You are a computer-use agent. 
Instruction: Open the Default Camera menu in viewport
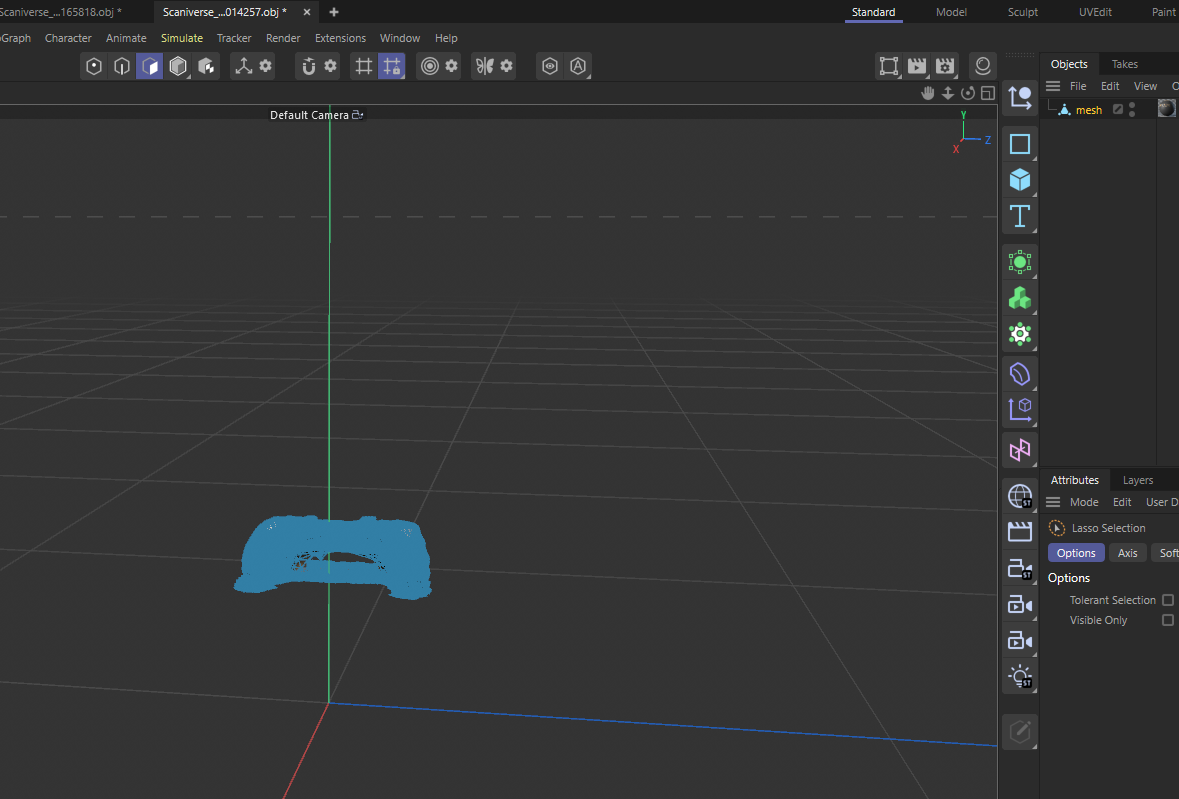[310, 114]
